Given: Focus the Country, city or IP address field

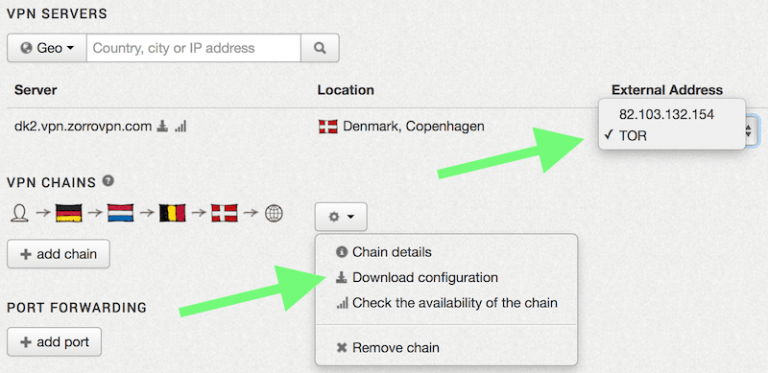Looking at the screenshot, I should (x=193, y=48).
